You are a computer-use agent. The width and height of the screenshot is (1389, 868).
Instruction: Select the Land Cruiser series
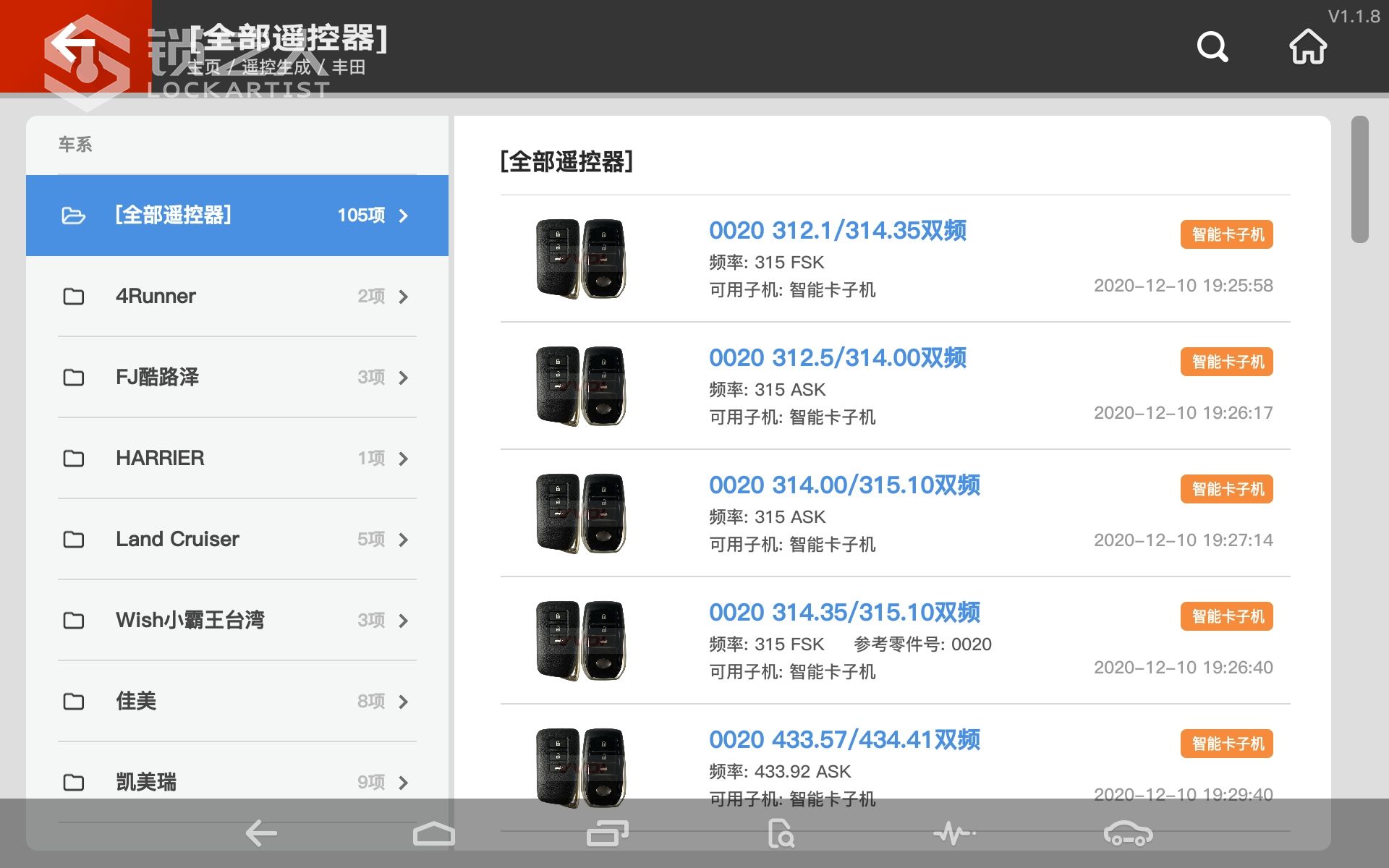[x=237, y=540]
